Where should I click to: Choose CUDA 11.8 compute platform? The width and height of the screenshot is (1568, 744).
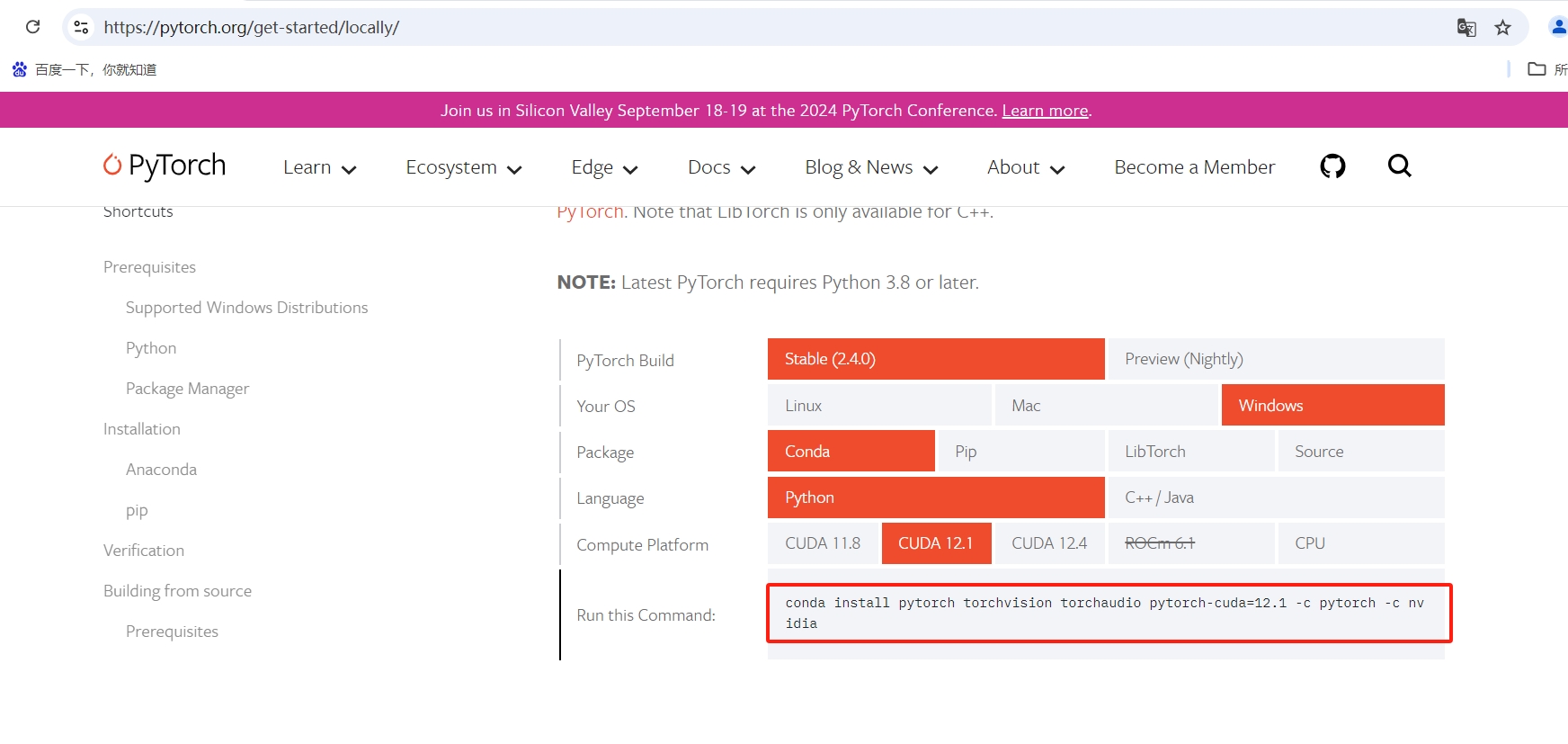coord(823,543)
